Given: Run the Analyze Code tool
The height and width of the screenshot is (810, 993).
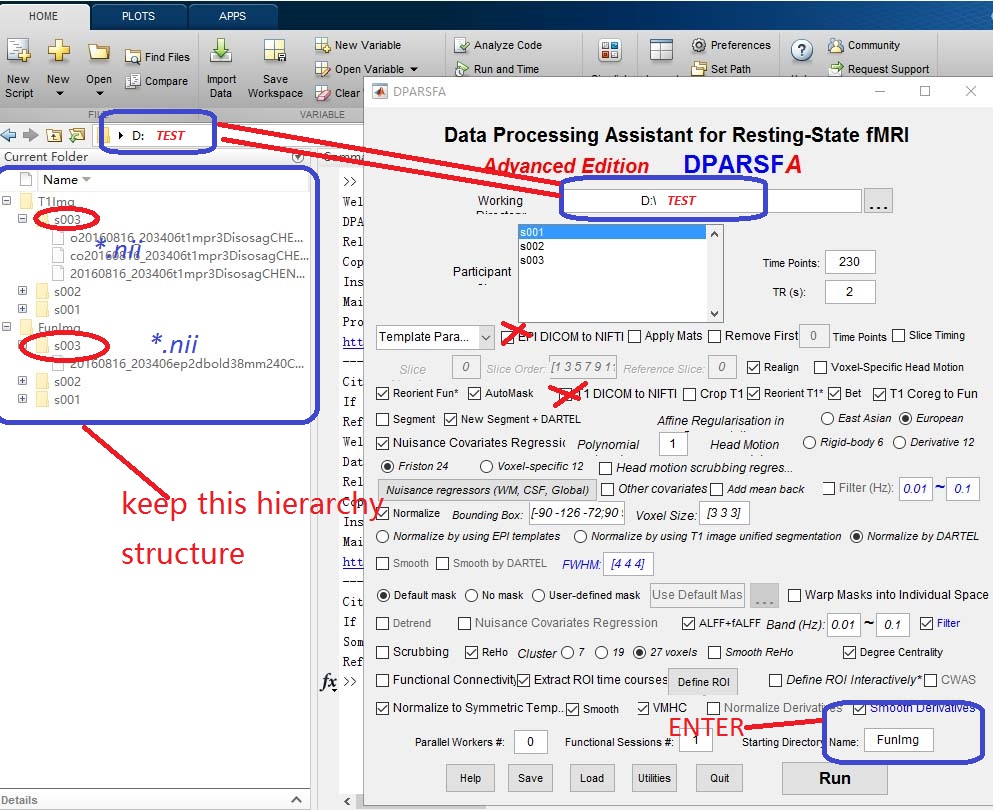Looking at the screenshot, I should [498, 45].
